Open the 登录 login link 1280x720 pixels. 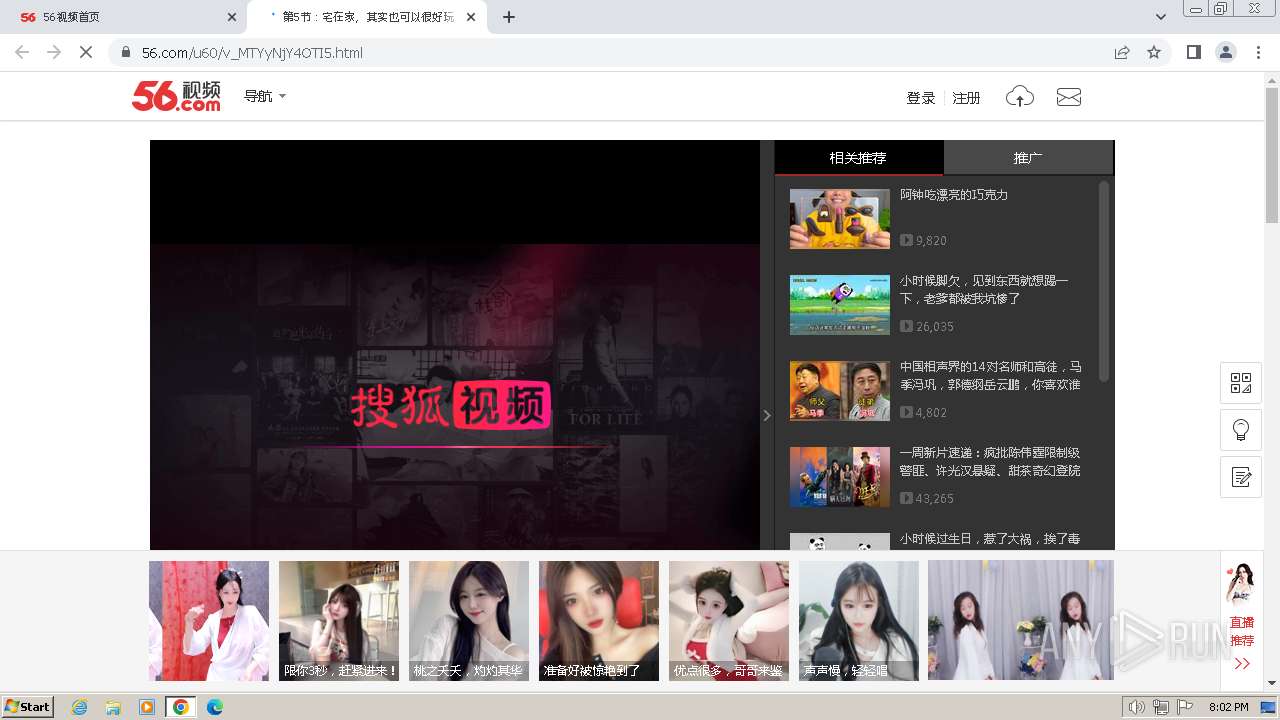920,98
